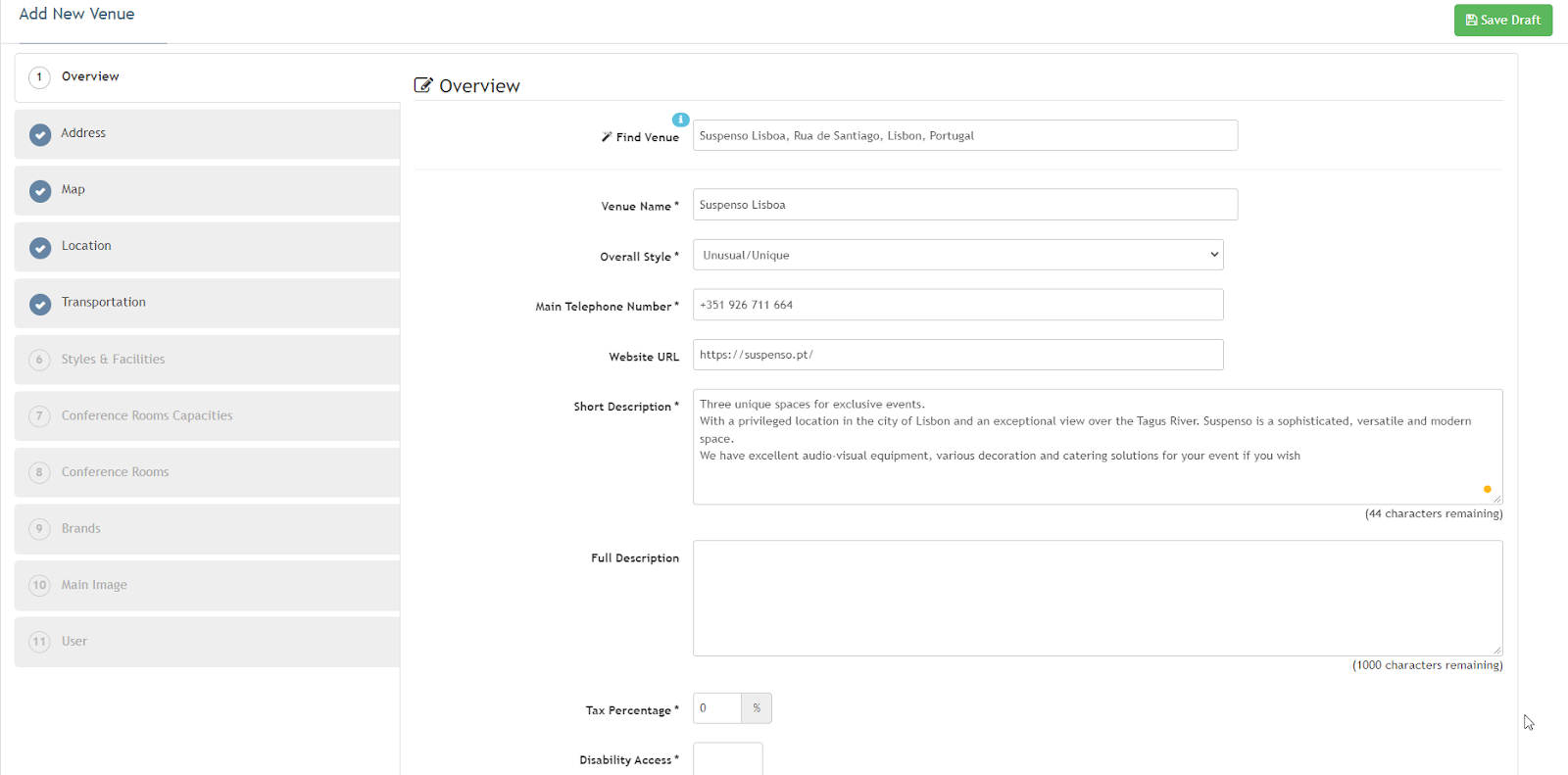Open the Overall Style dropdown
The image size is (1568, 775).
957,255
